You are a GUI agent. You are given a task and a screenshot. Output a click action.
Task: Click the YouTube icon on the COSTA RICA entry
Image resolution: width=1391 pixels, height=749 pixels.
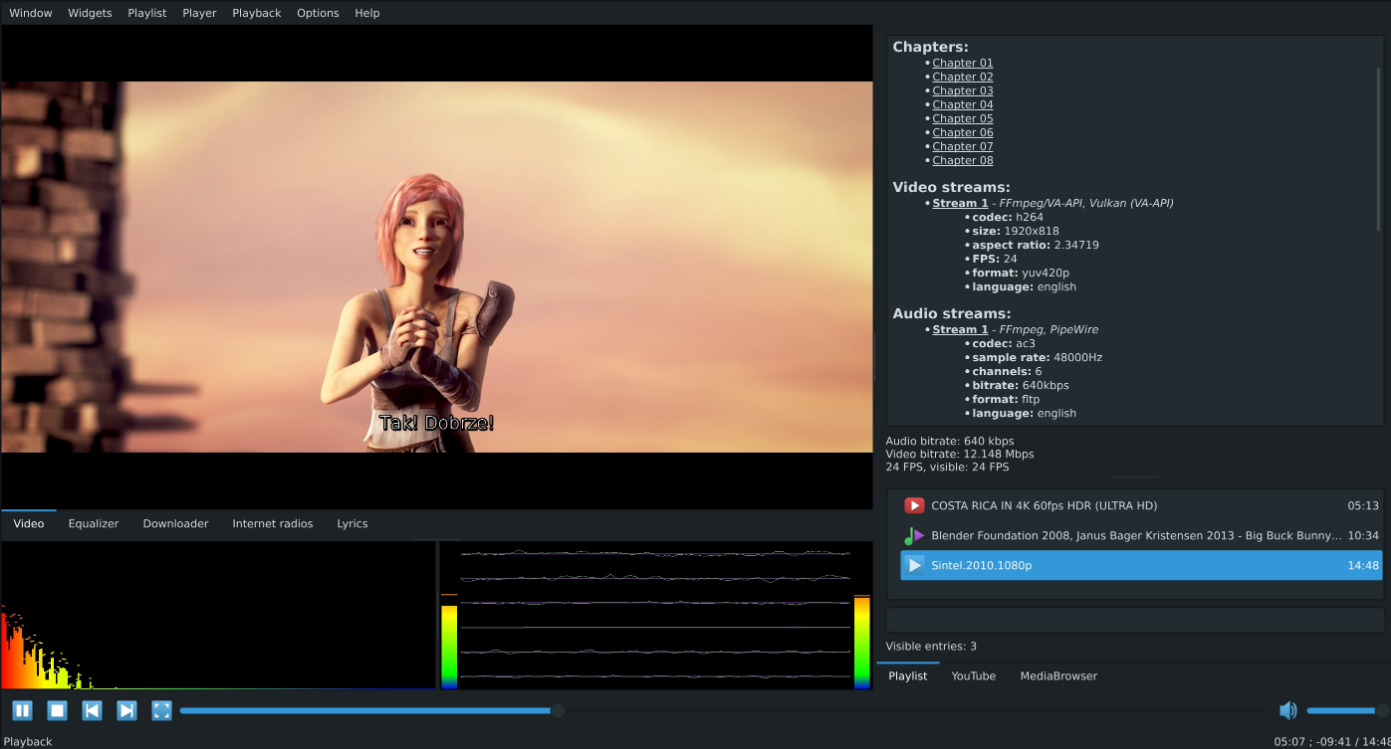[x=916, y=505]
